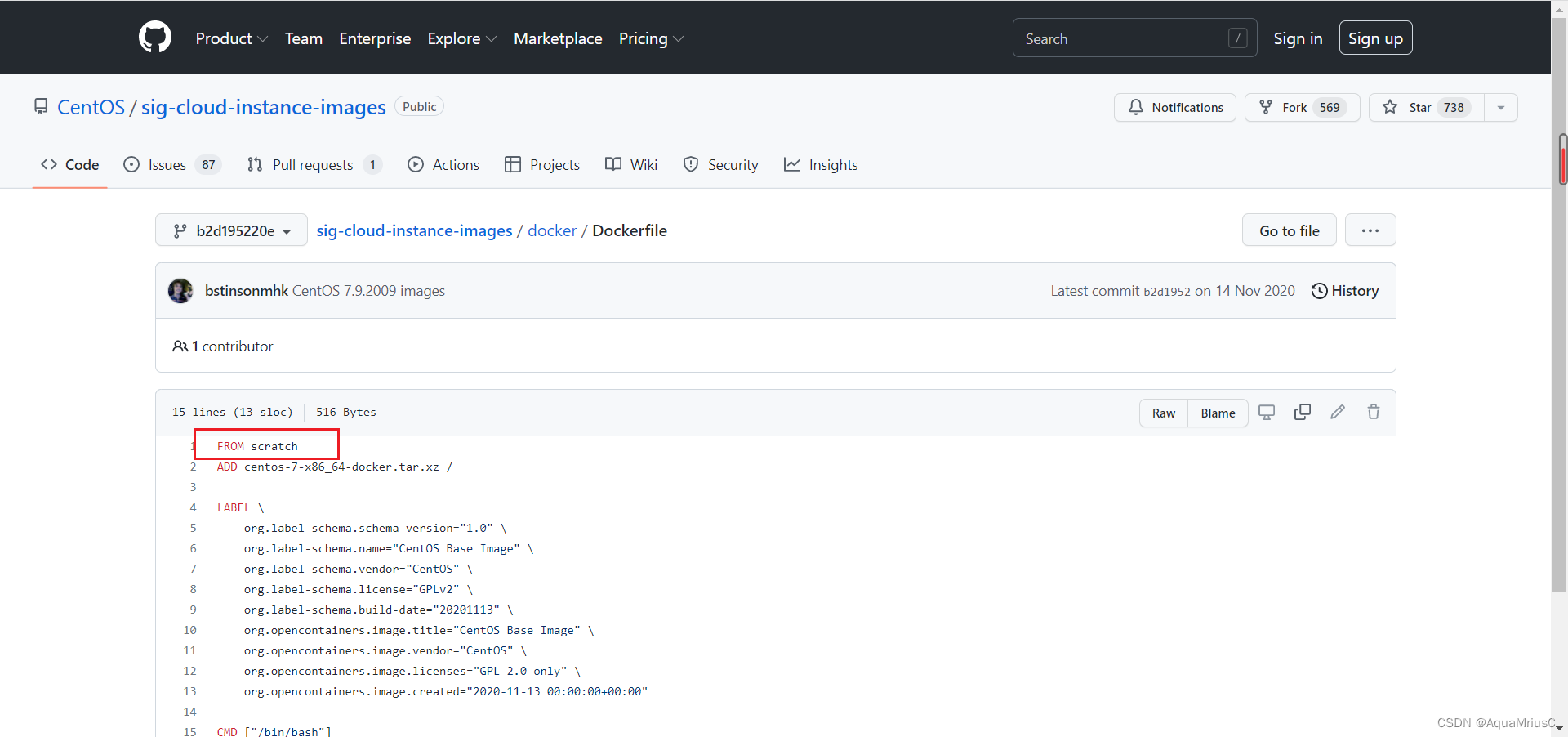The width and height of the screenshot is (1568, 737).
Task: Click the FROM scratch code line
Action: click(257, 446)
